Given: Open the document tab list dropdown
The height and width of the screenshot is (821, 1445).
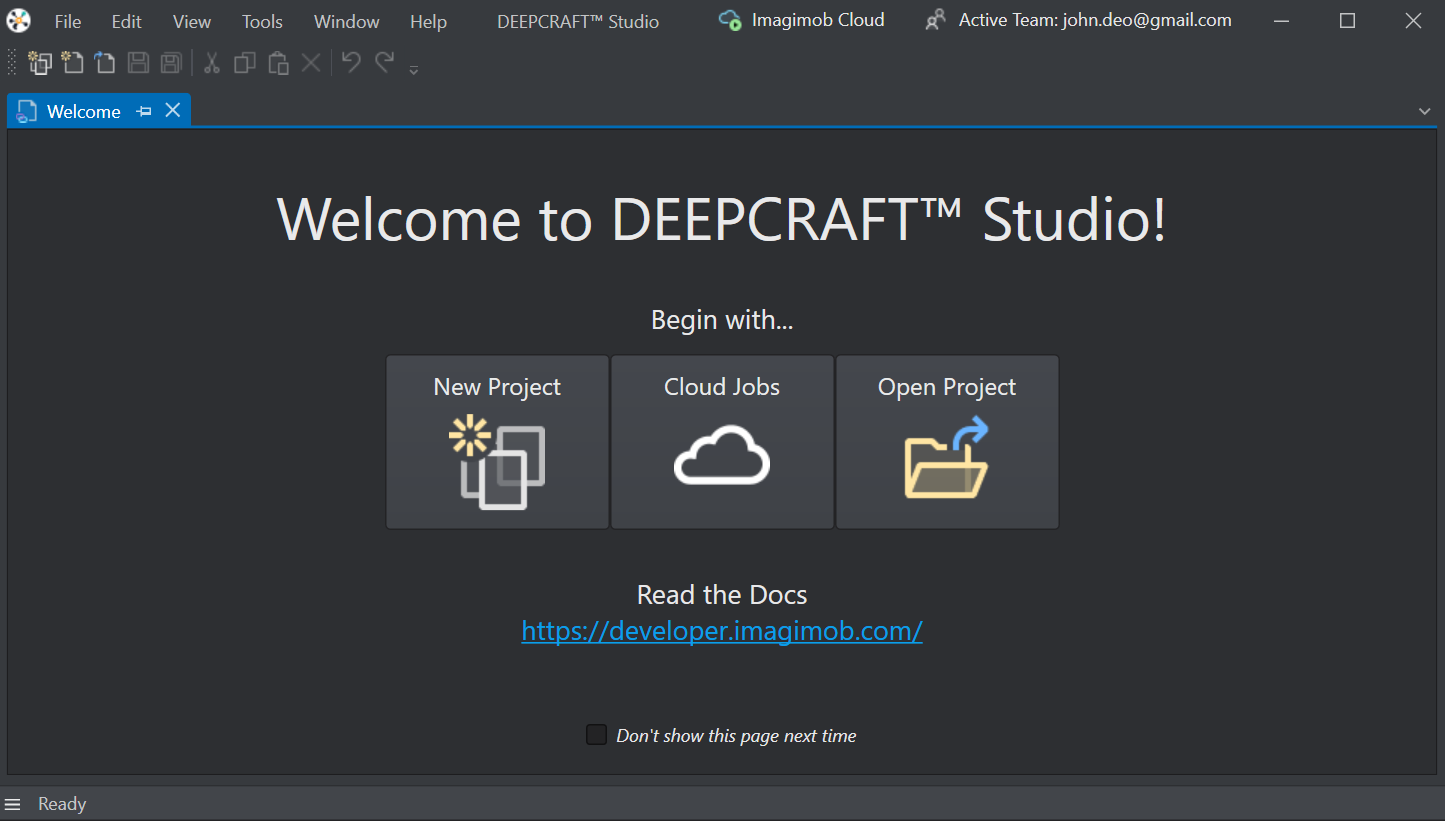Looking at the screenshot, I should point(1425,111).
